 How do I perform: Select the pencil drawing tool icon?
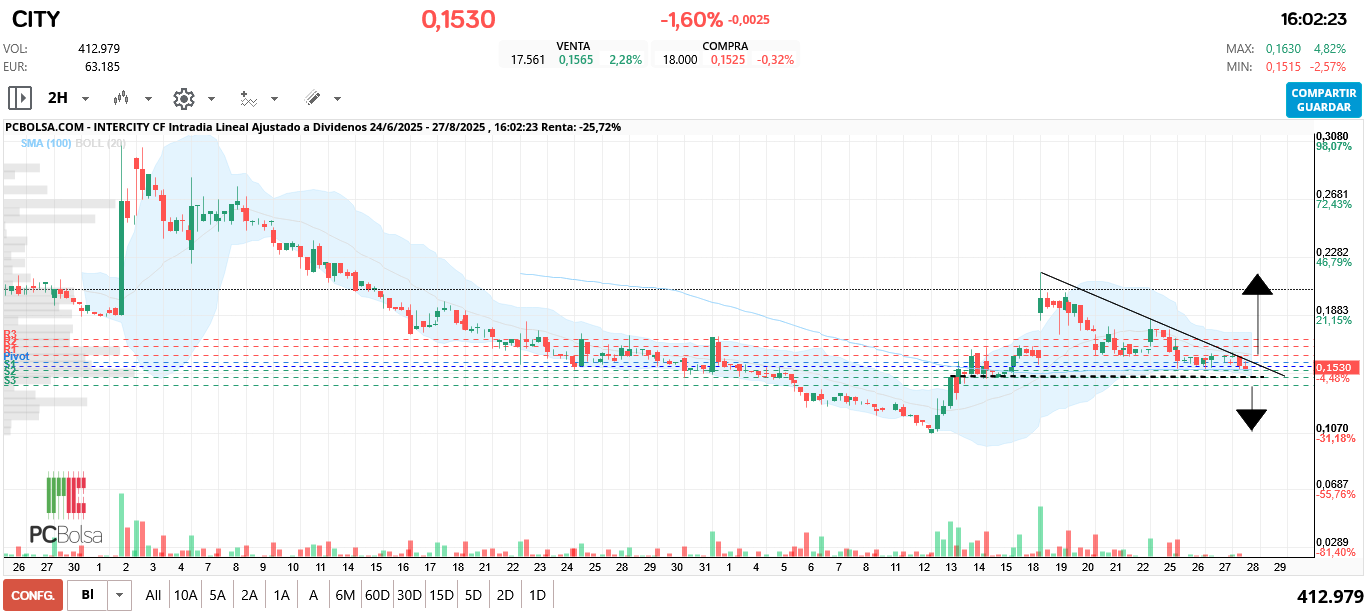312,98
